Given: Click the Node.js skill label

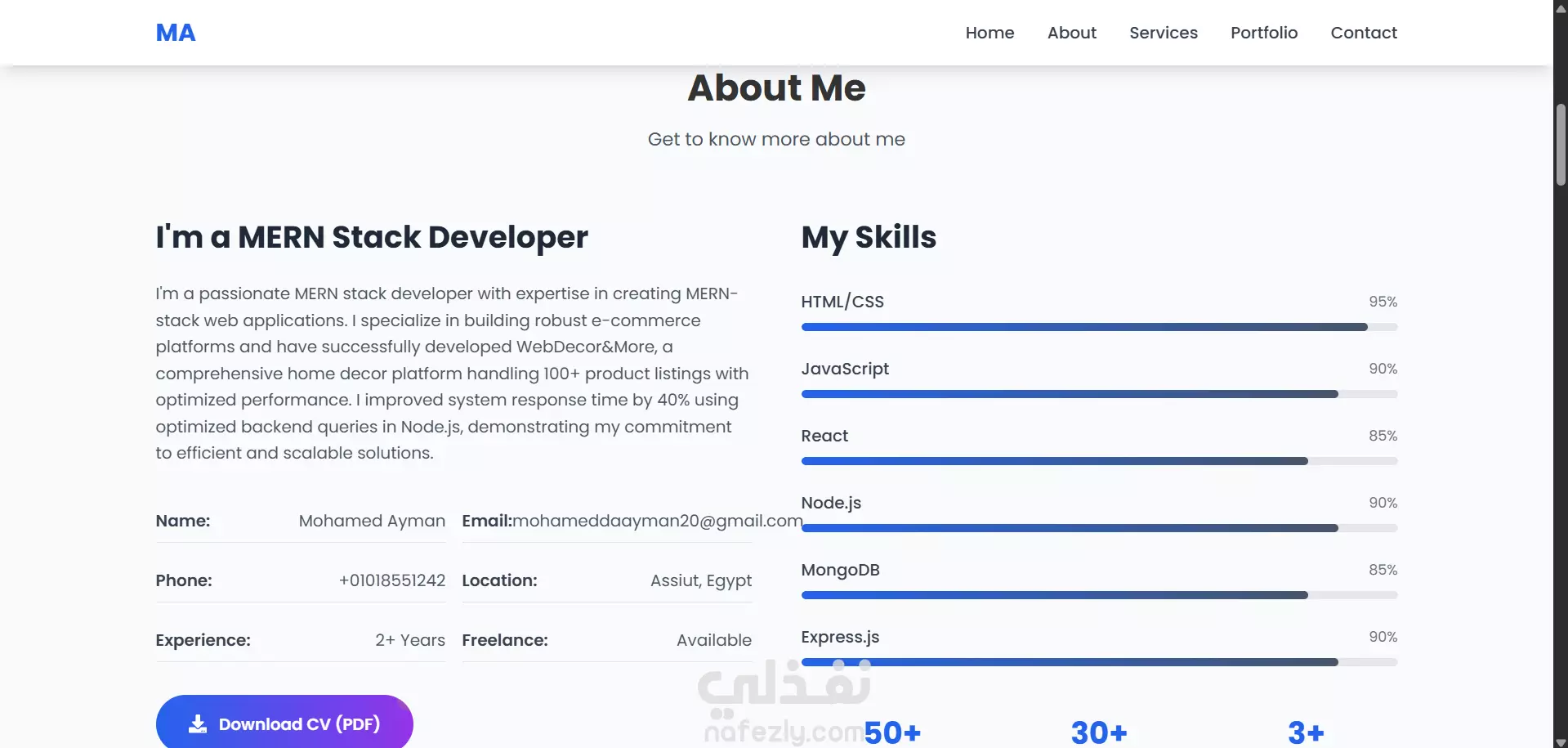Looking at the screenshot, I should (831, 503).
